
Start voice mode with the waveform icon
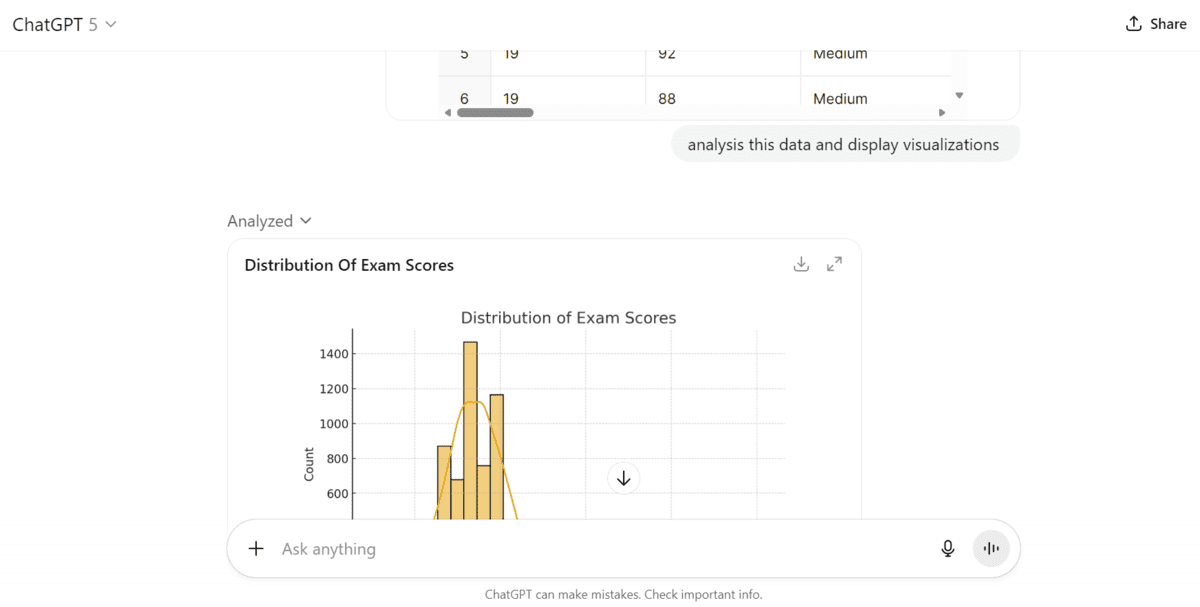991,548
